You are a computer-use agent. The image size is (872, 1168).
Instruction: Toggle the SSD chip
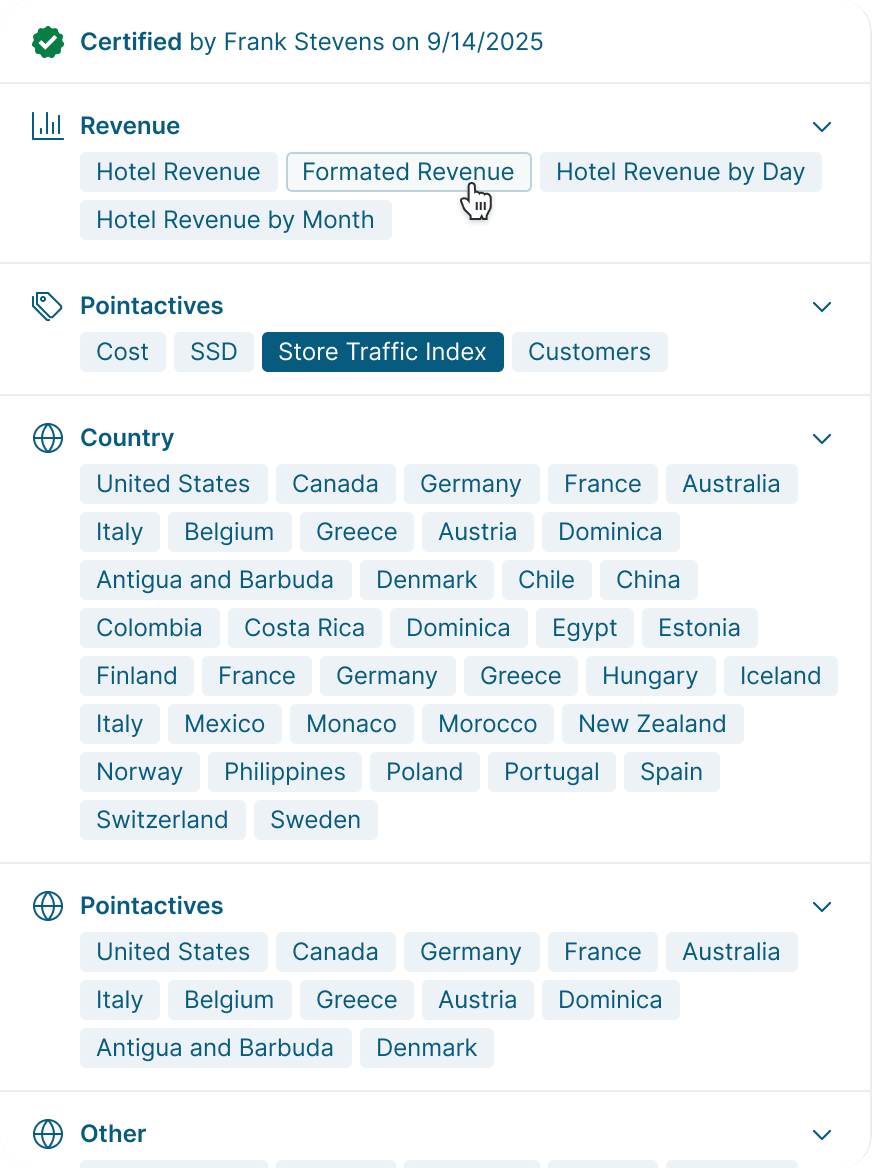click(214, 352)
